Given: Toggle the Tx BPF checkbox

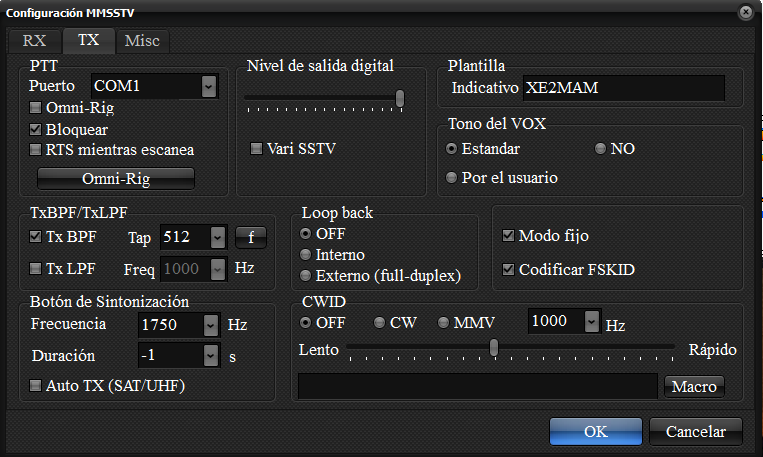Looking at the screenshot, I should pos(35,237).
